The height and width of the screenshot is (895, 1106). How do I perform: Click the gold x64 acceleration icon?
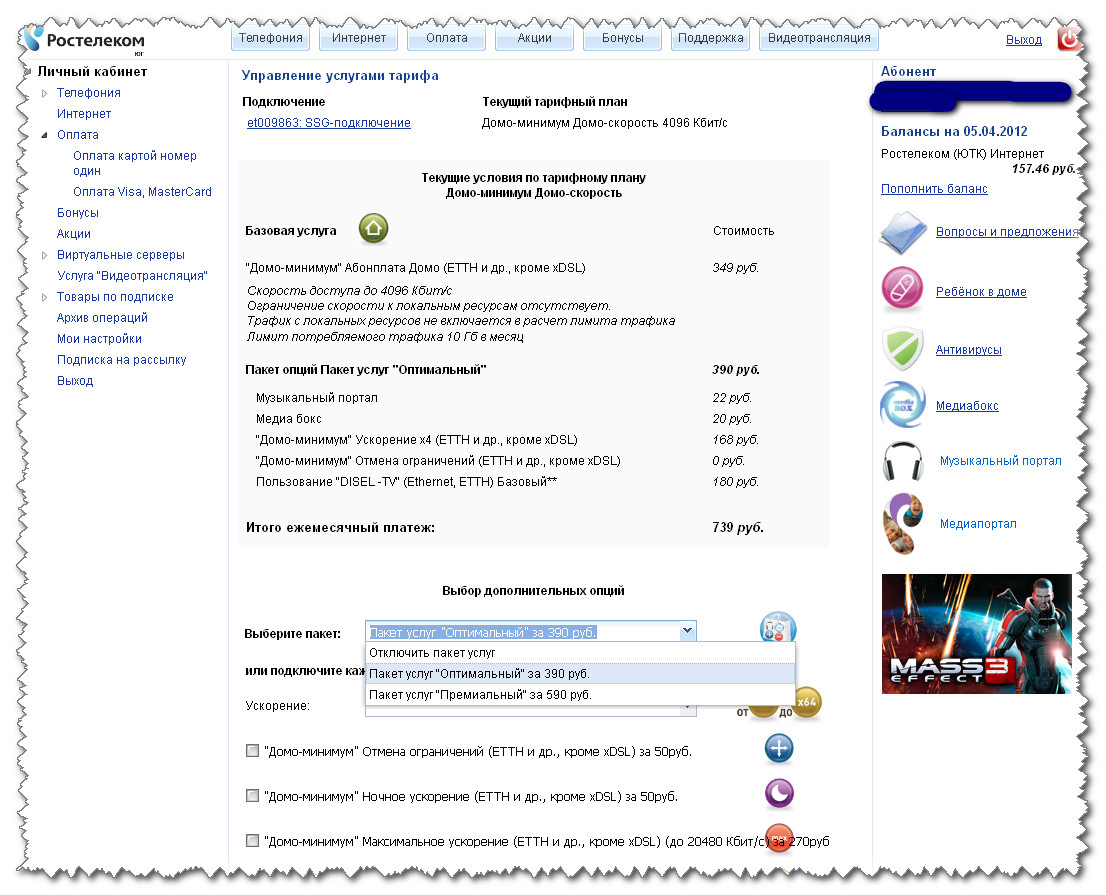click(807, 702)
